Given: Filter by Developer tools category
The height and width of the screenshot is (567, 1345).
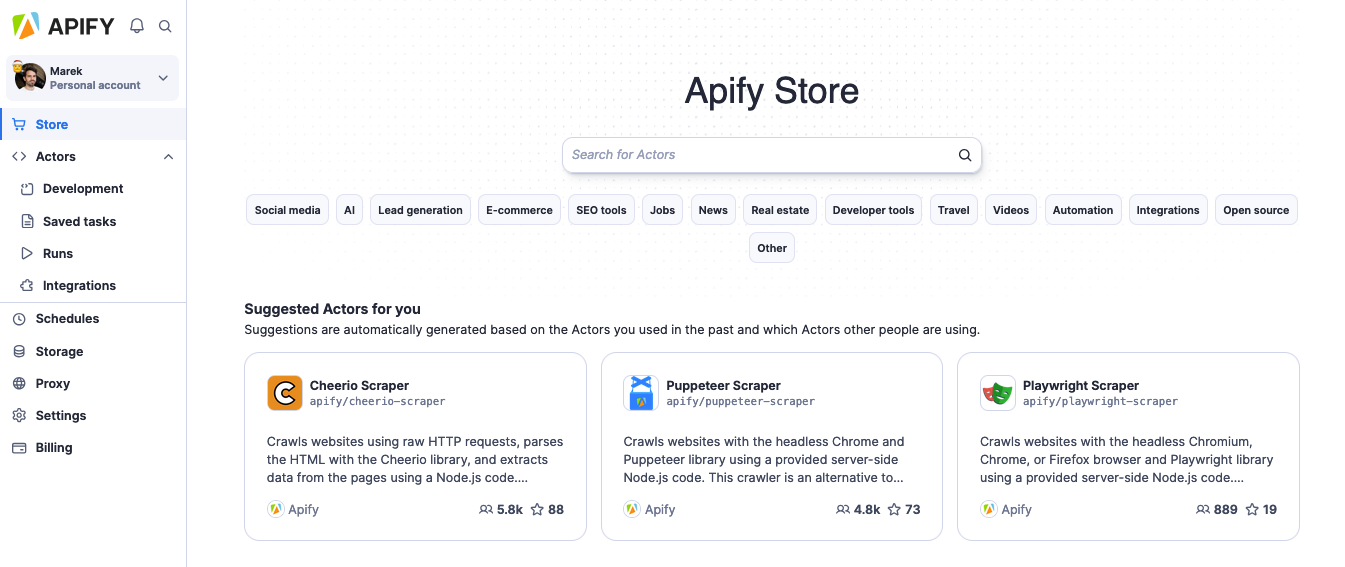Looking at the screenshot, I should tap(873, 210).
